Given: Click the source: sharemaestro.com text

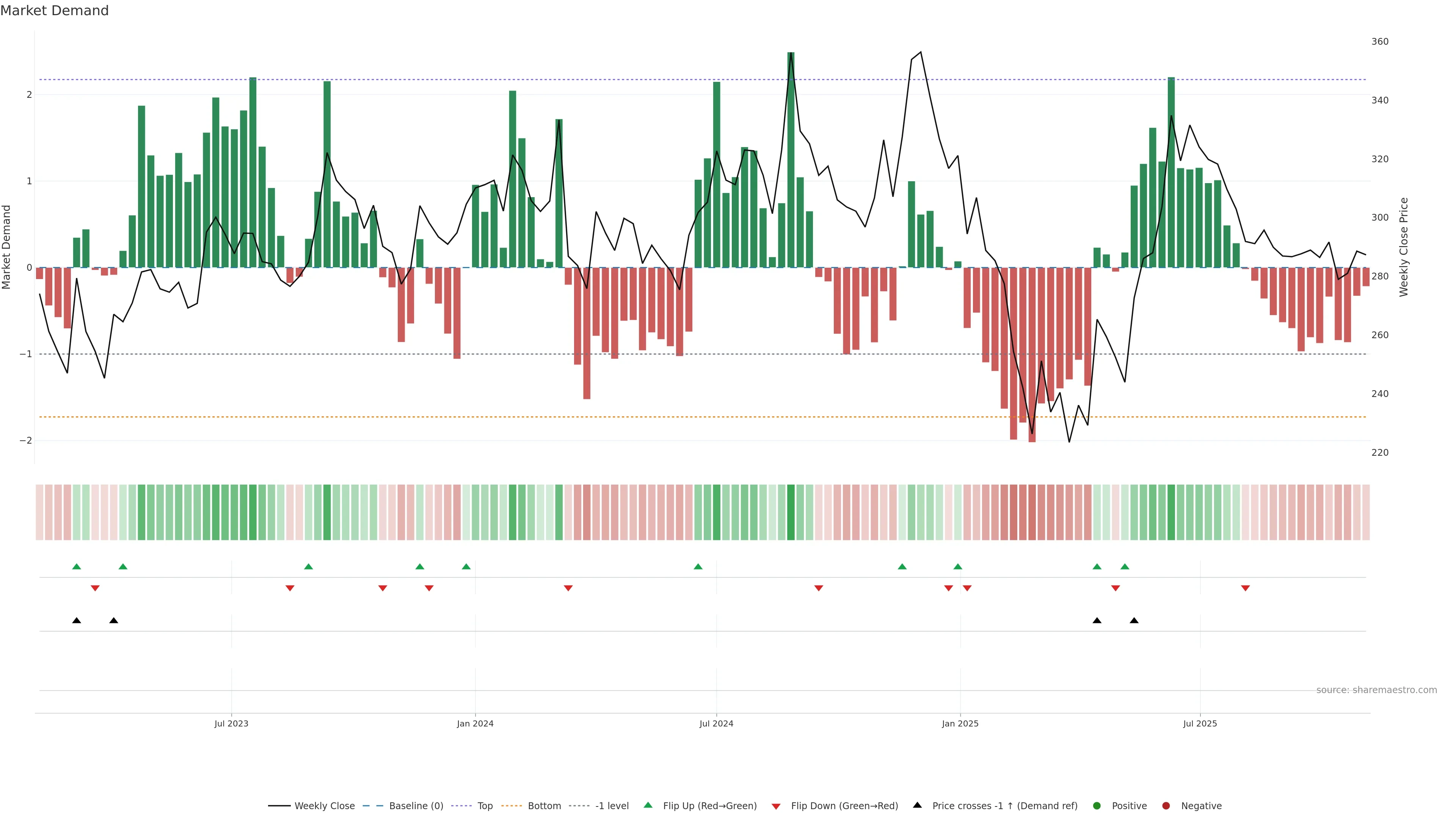Looking at the screenshot, I should coord(1376,690).
